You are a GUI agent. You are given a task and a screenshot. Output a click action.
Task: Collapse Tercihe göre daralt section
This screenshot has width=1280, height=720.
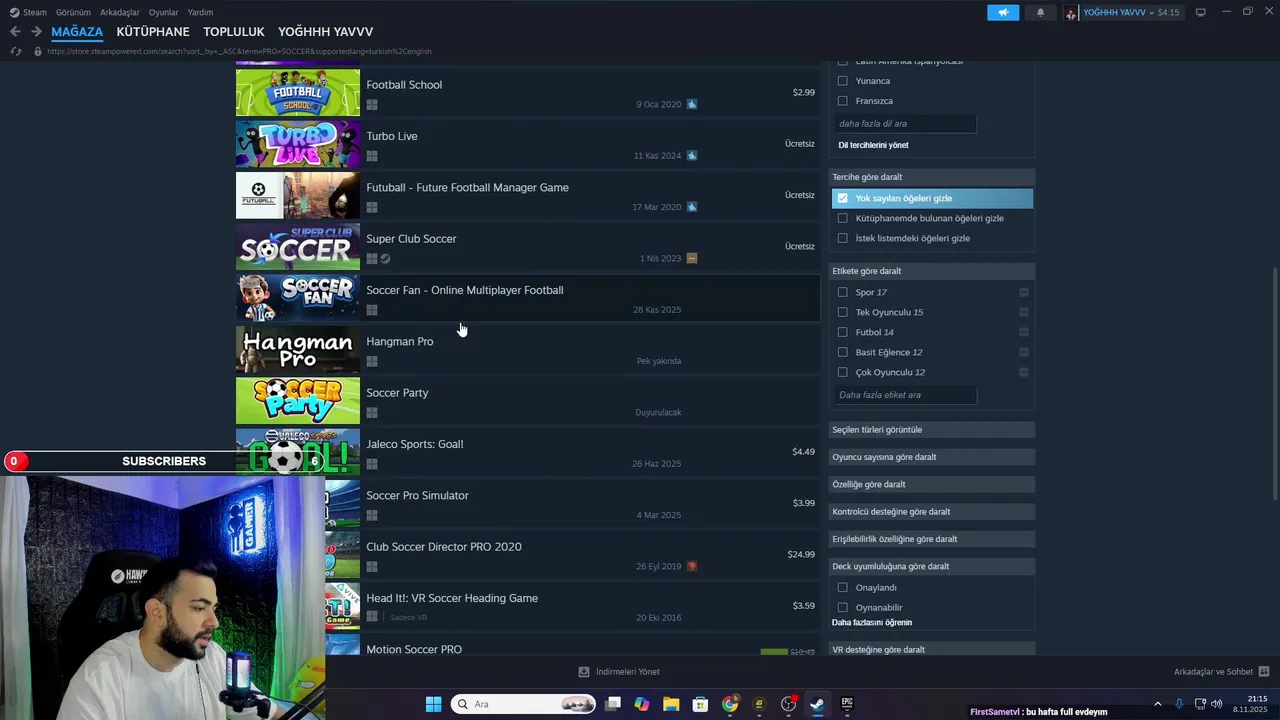coord(932,177)
